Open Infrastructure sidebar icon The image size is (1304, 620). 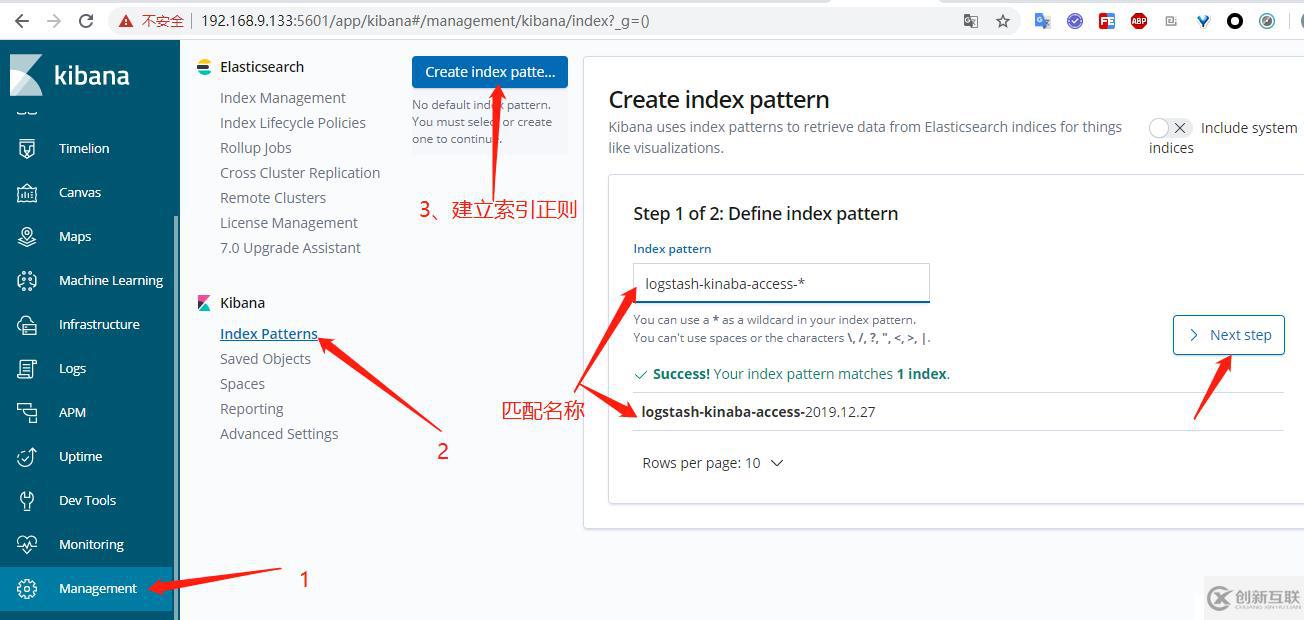tap(27, 324)
